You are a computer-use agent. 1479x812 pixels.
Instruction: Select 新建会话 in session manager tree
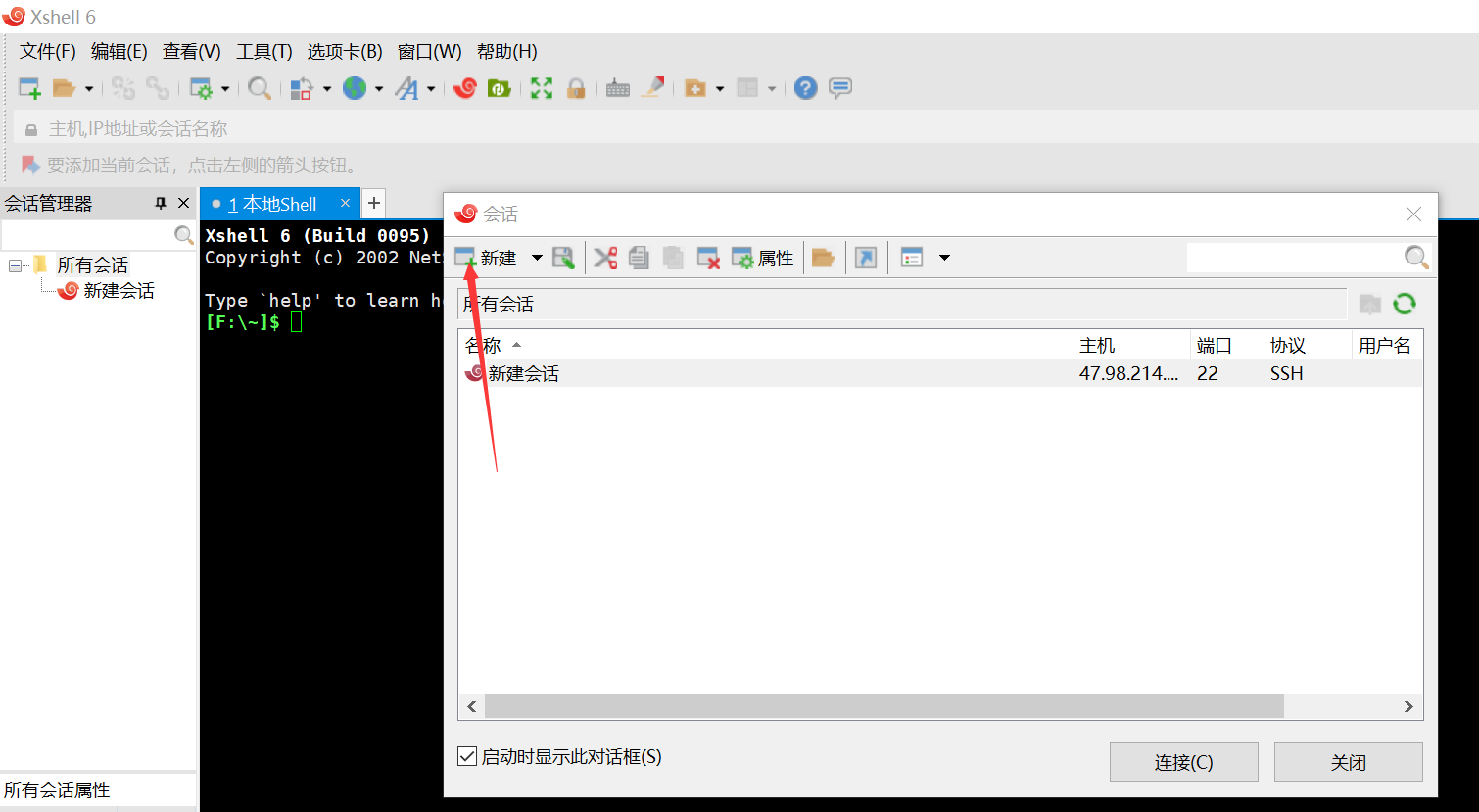107,291
